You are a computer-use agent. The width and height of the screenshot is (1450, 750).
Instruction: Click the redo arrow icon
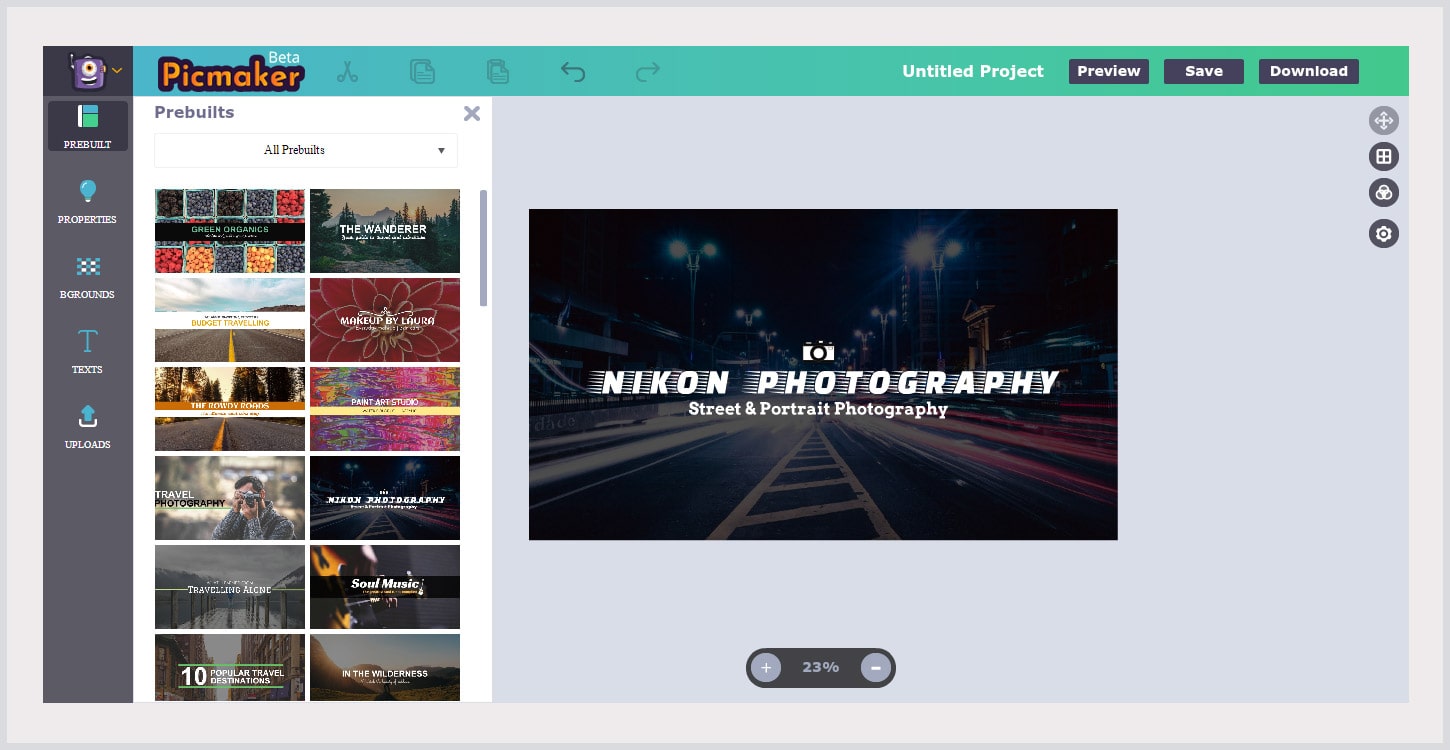coord(648,72)
